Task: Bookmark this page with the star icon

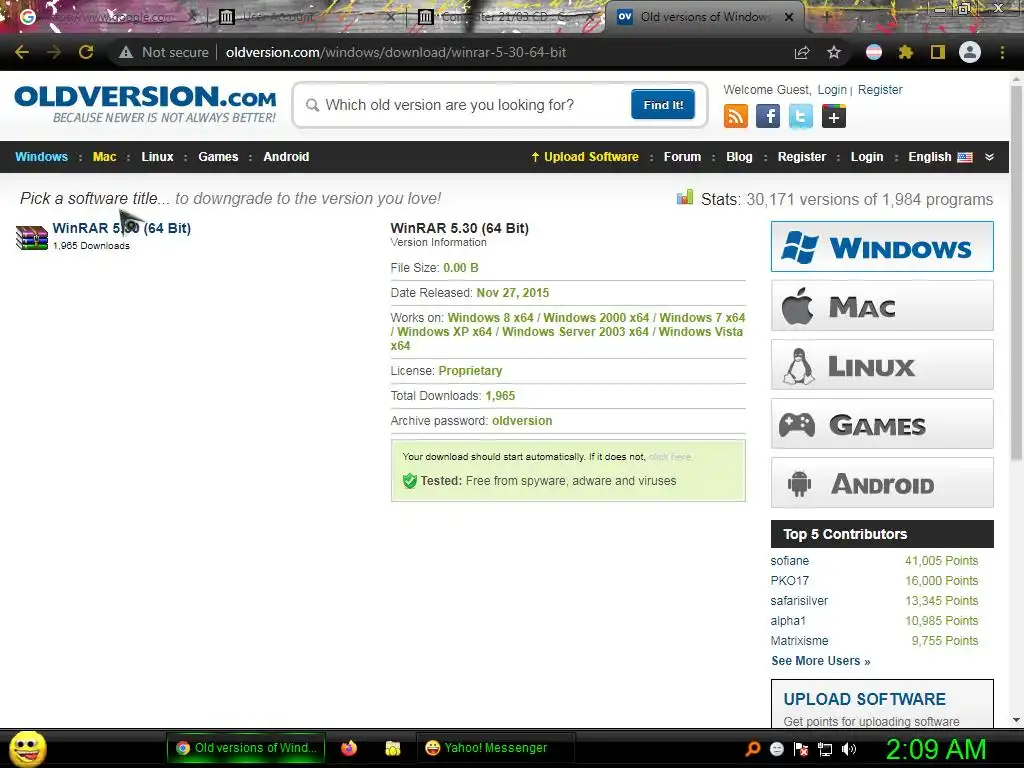Action: coord(834,52)
